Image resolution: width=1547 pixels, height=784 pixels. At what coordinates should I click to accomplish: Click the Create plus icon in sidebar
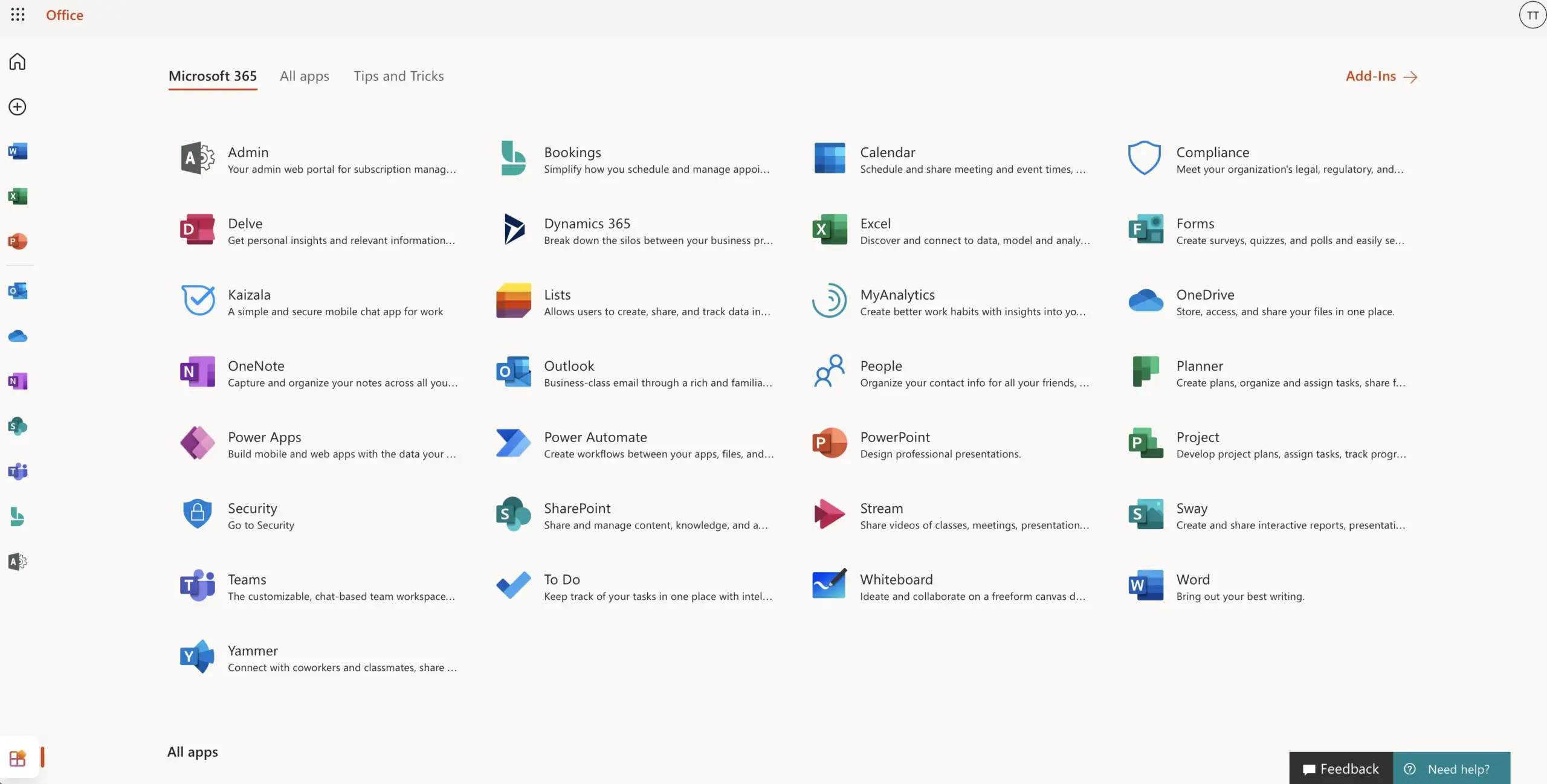coord(18,107)
